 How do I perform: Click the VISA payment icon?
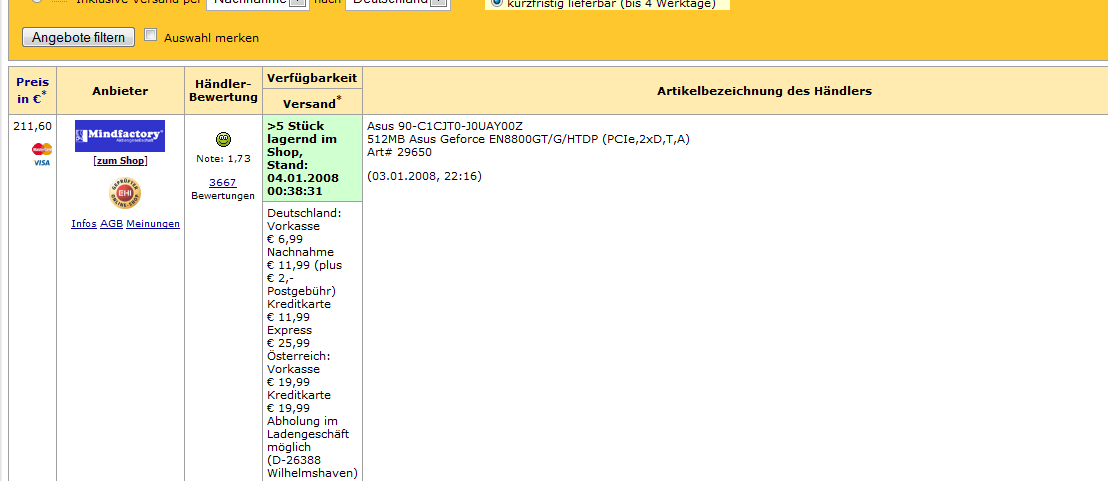[x=42, y=162]
